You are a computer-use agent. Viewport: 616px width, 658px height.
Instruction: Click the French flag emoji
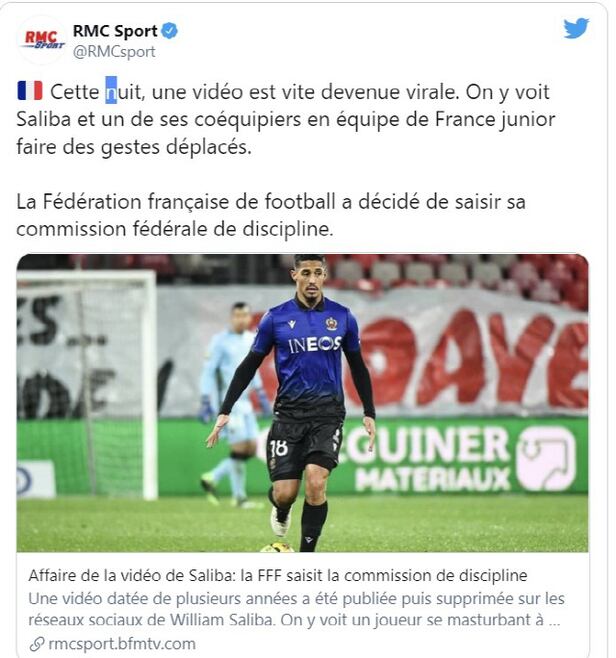tap(30, 91)
